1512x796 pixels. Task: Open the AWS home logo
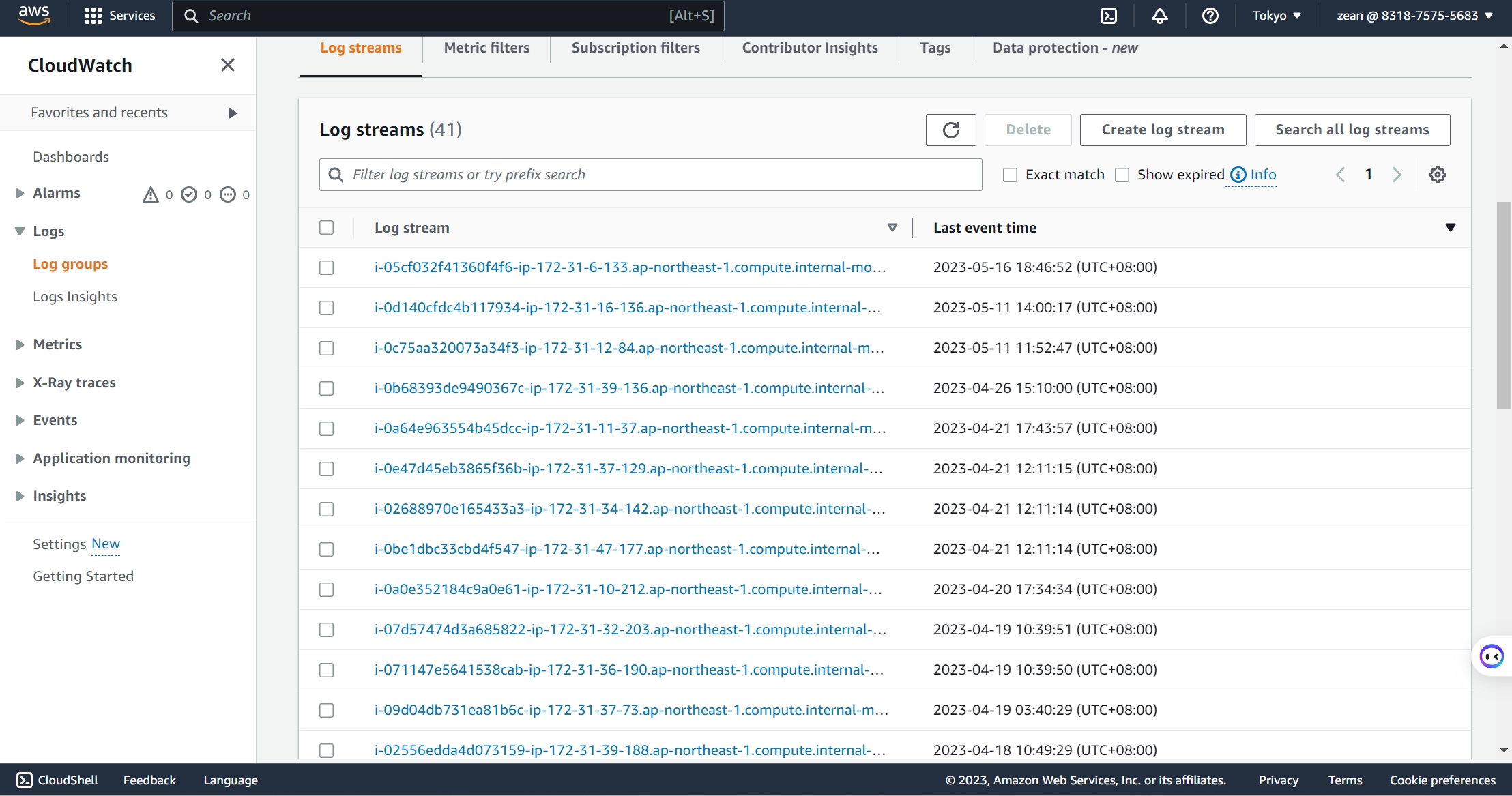click(x=34, y=15)
